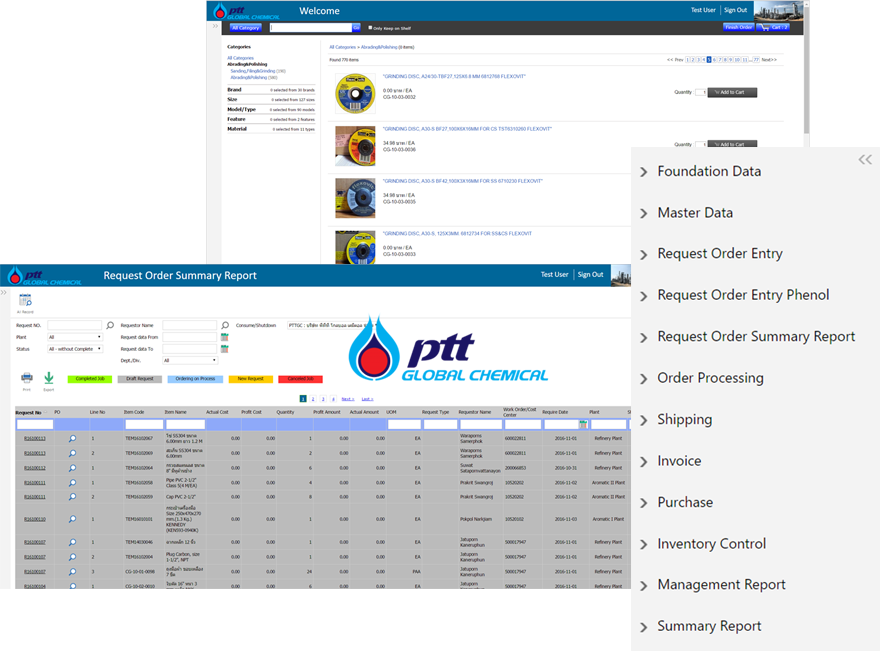Collapse the sidebar menu with the double chevron
The image size is (880, 651).
865,160
